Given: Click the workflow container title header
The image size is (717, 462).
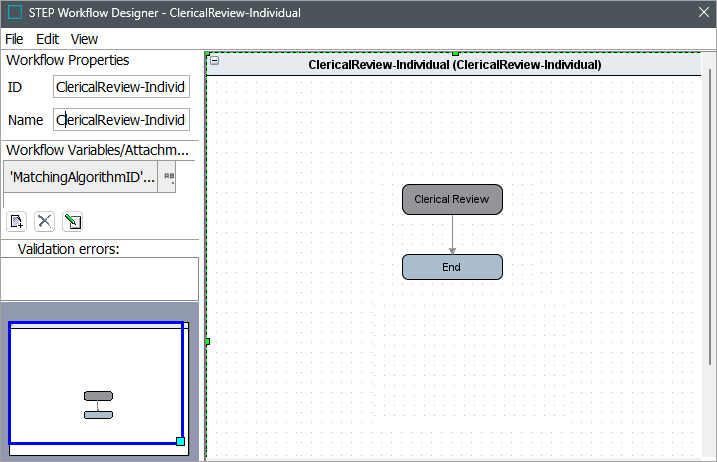Looking at the screenshot, I should click(x=455, y=64).
